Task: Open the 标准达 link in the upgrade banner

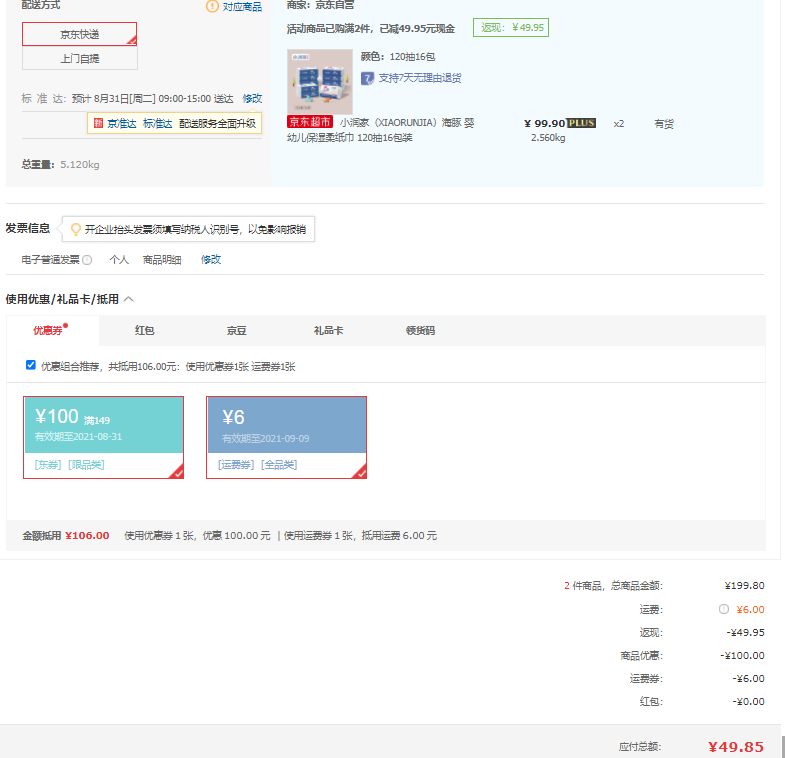Action: click(157, 123)
